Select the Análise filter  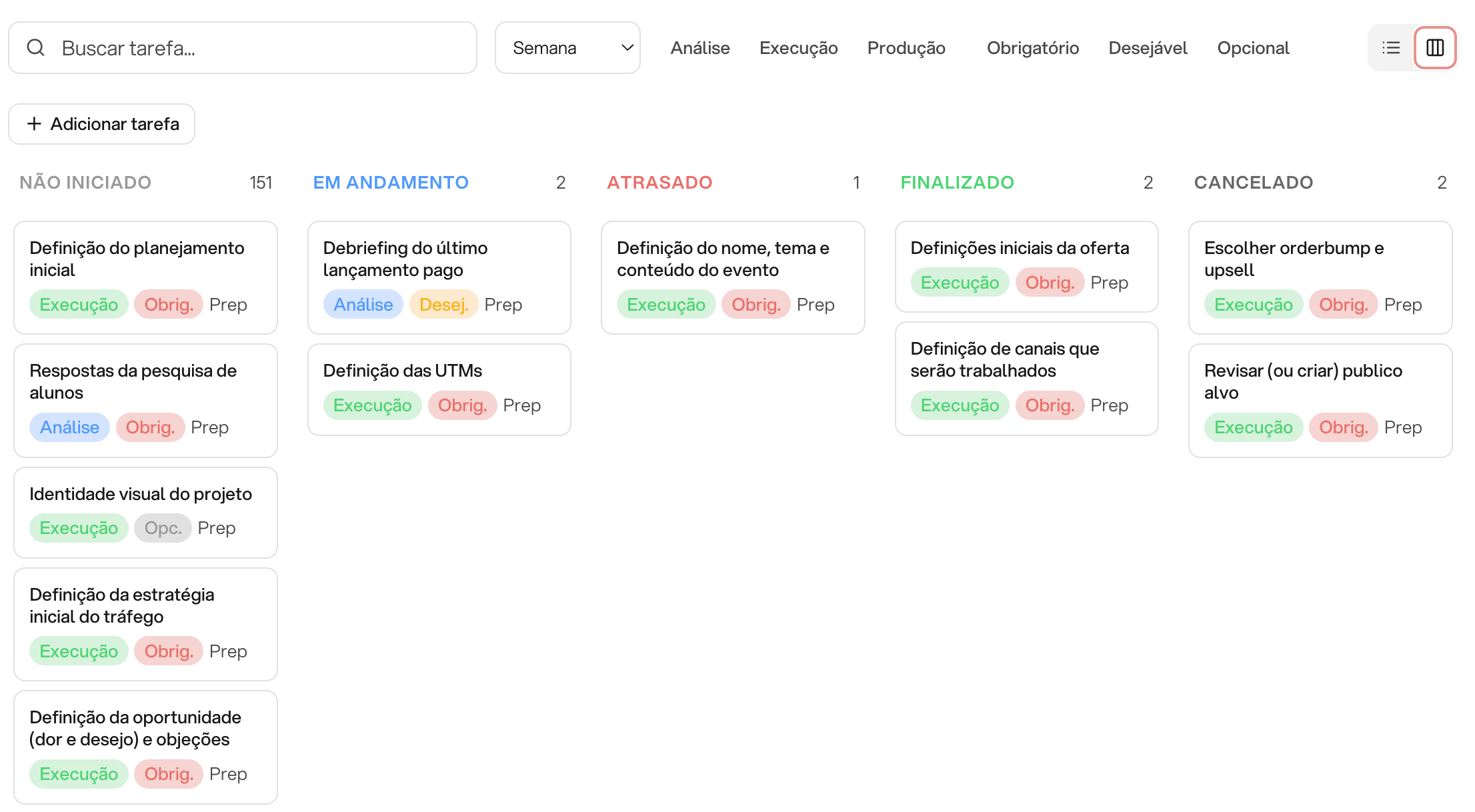[700, 47]
